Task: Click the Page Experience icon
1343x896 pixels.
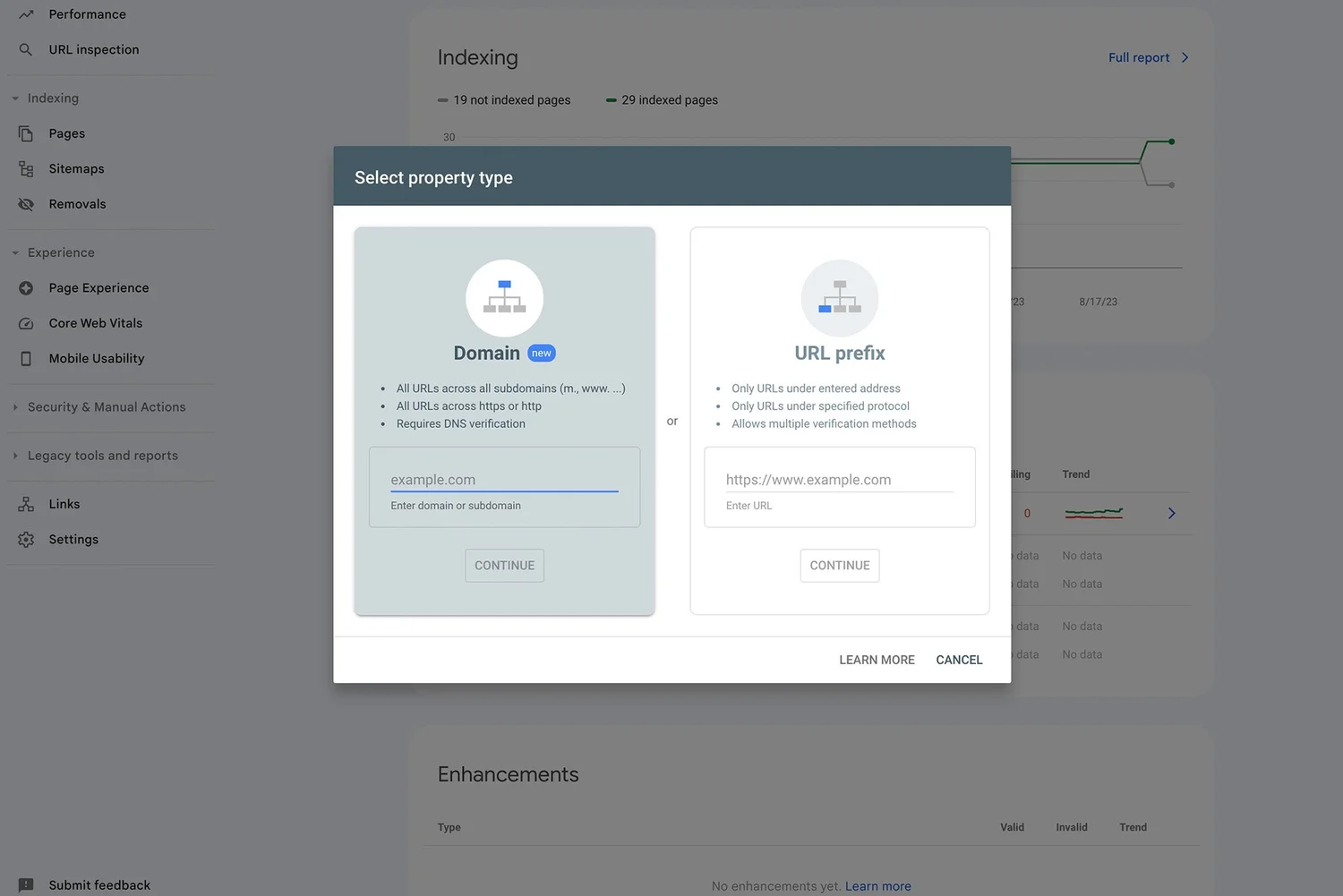Action: coord(27,287)
